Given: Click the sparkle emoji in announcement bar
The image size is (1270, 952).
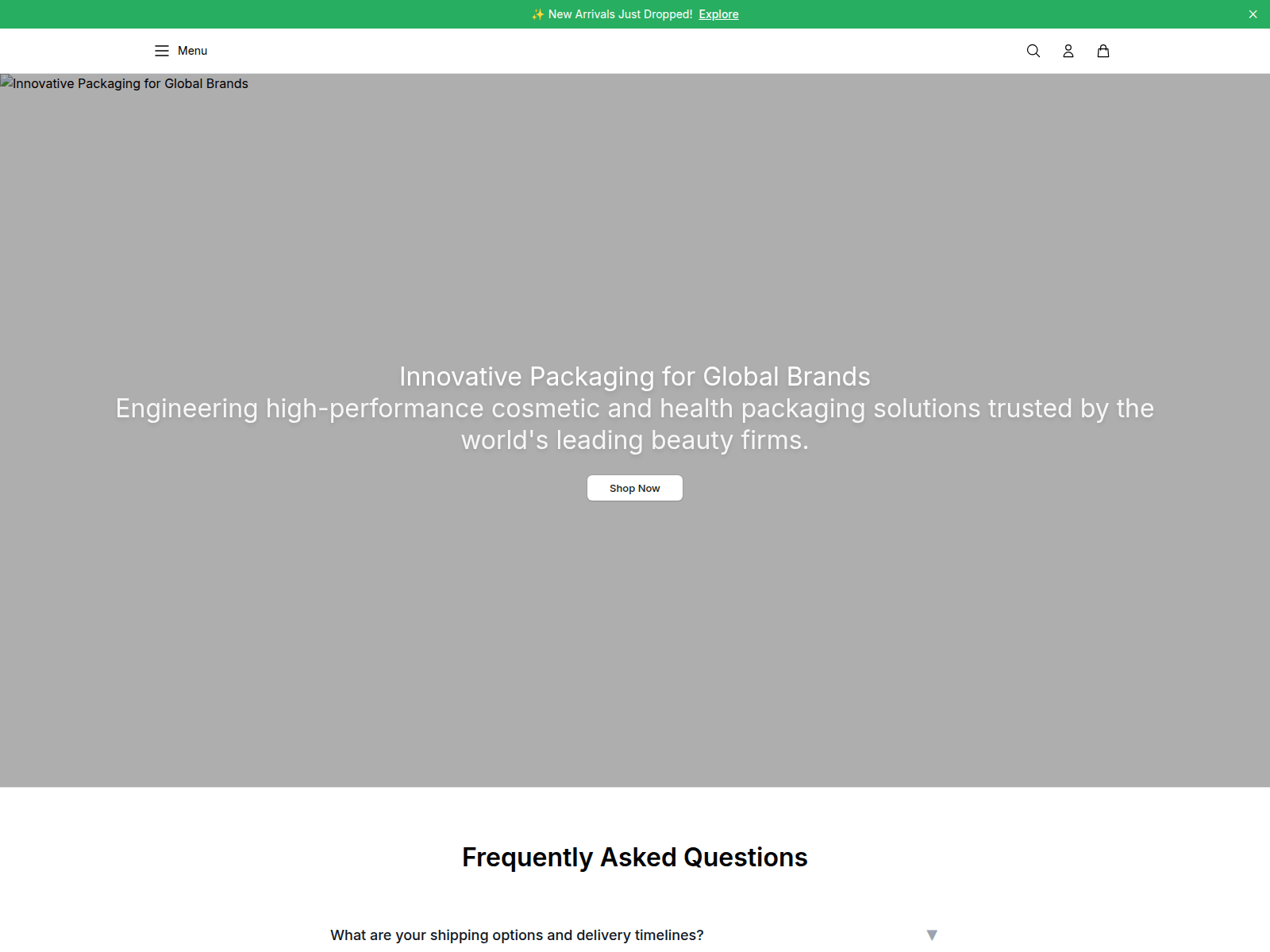Looking at the screenshot, I should pyautogui.click(x=538, y=14).
